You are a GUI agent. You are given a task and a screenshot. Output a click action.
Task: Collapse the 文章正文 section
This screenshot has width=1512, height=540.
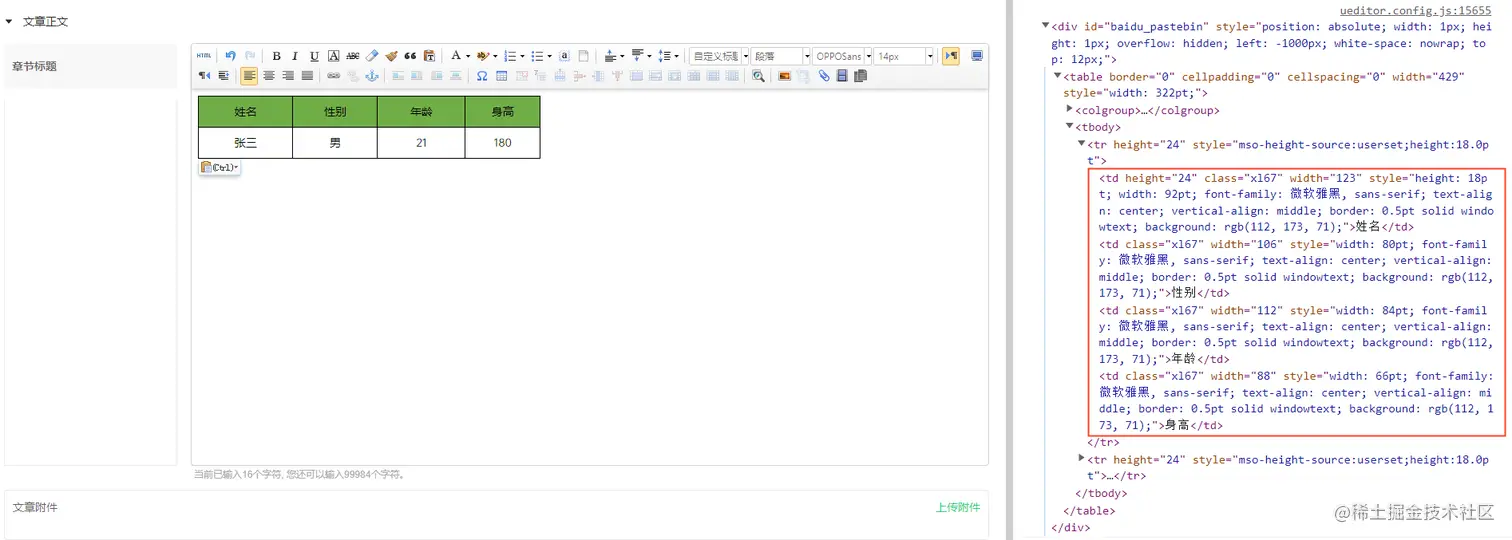pyautogui.click(x=10, y=21)
